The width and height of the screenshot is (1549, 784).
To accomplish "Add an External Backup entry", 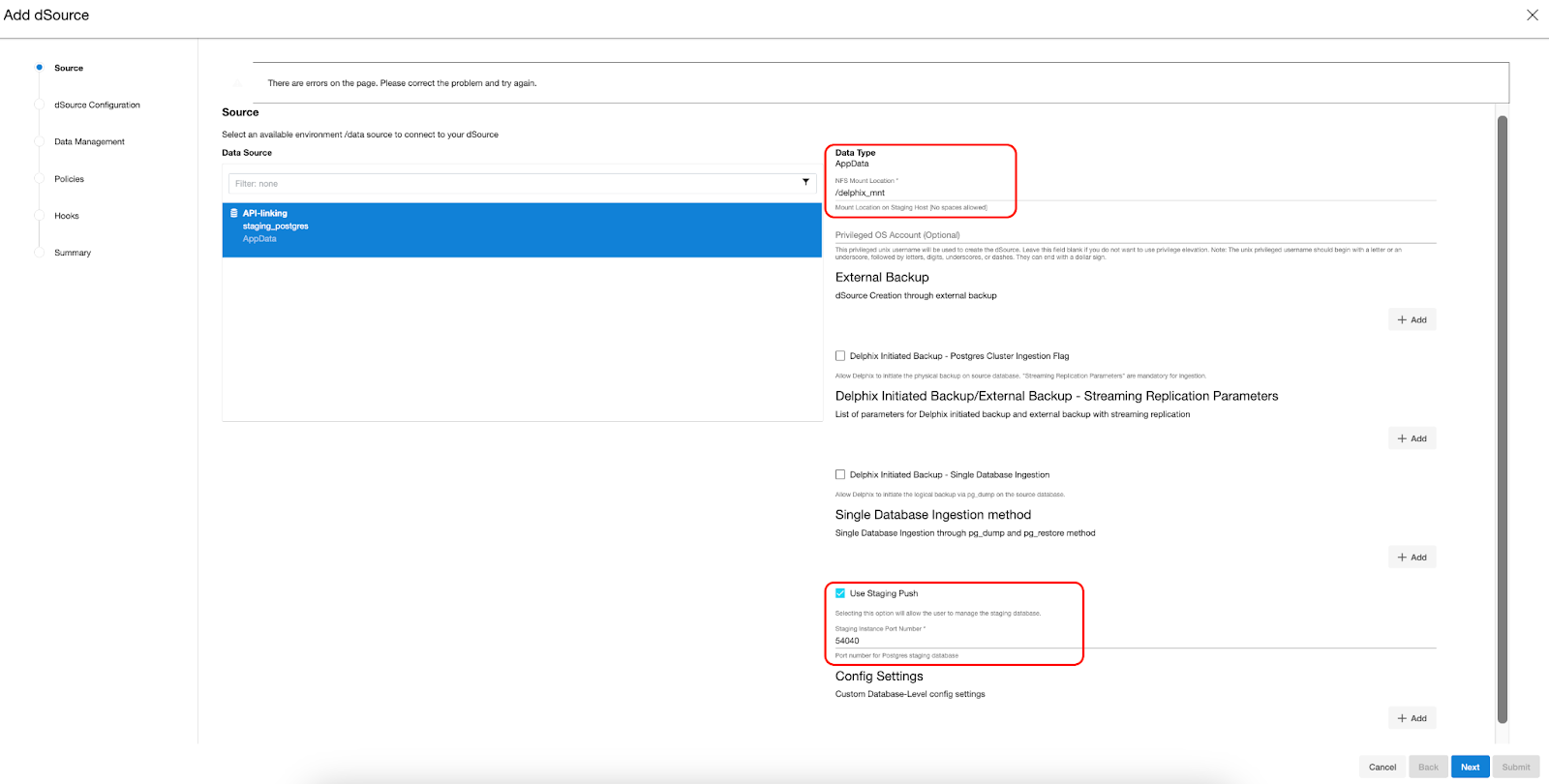I will coord(1412,319).
